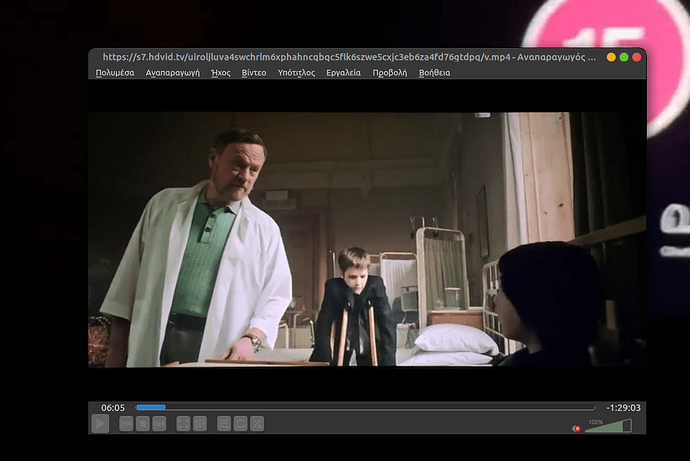690x461 pixels.
Task: Toggle fullscreen video mode
Action: coord(184,424)
